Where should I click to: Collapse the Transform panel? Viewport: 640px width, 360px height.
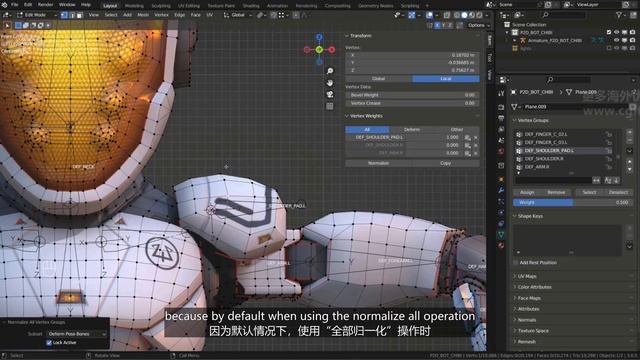click(347, 36)
